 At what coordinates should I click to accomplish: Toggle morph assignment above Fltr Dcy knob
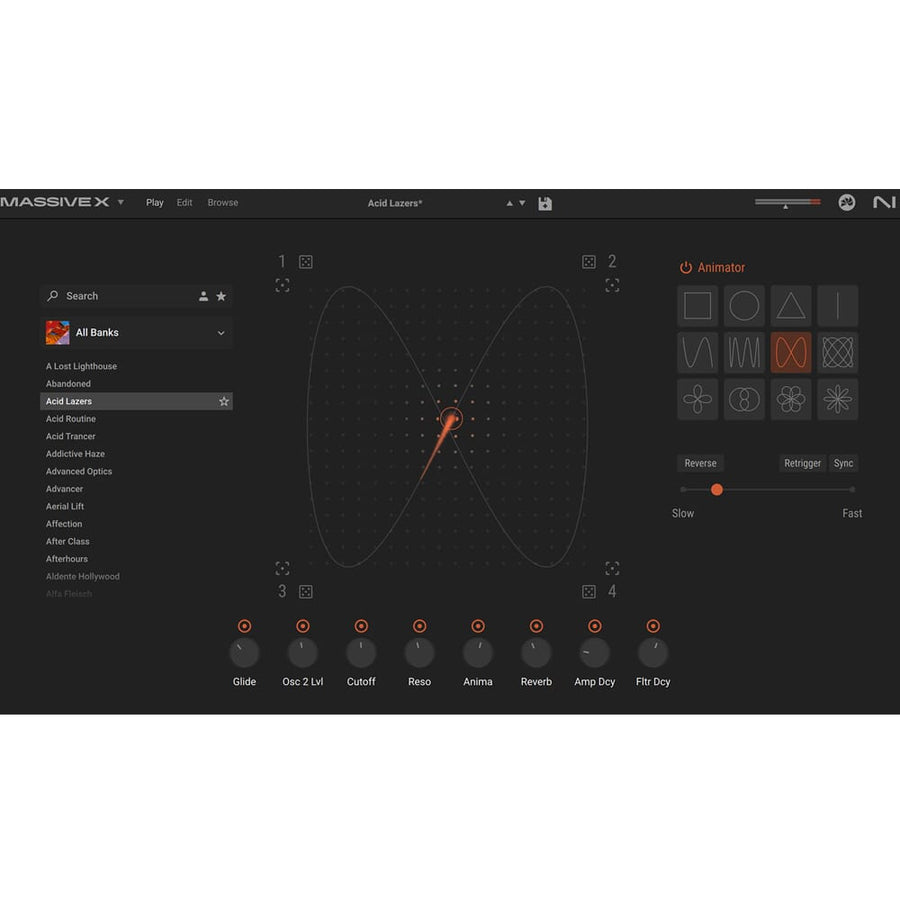pyautogui.click(x=653, y=626)
